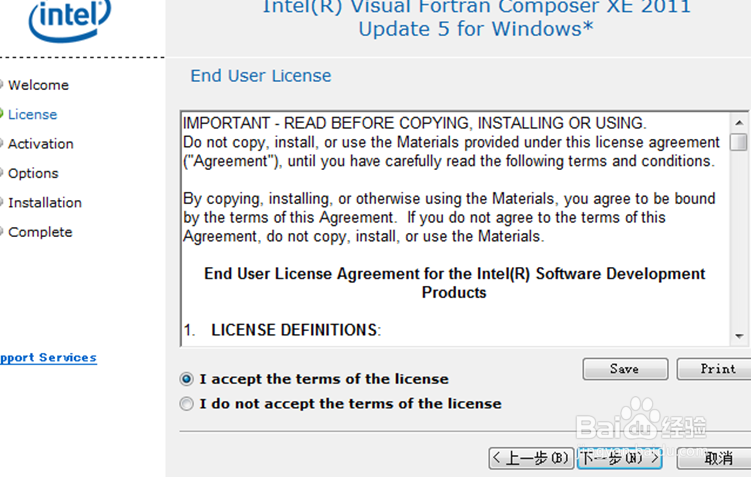Select the License step in sidebar
Viewport: 751px width, 477px height.
pyautogui.click(x=32, y=114)
